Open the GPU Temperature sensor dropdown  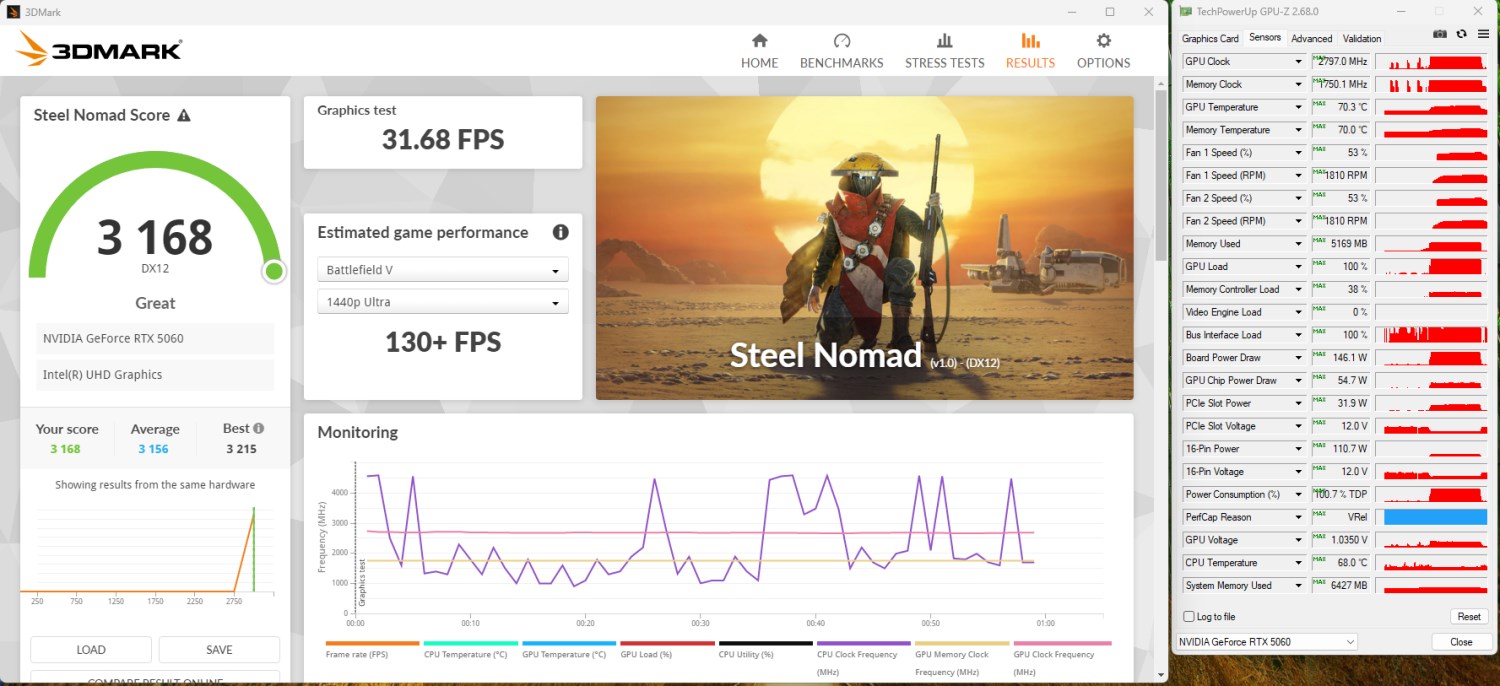click(x=1298, y=107)
